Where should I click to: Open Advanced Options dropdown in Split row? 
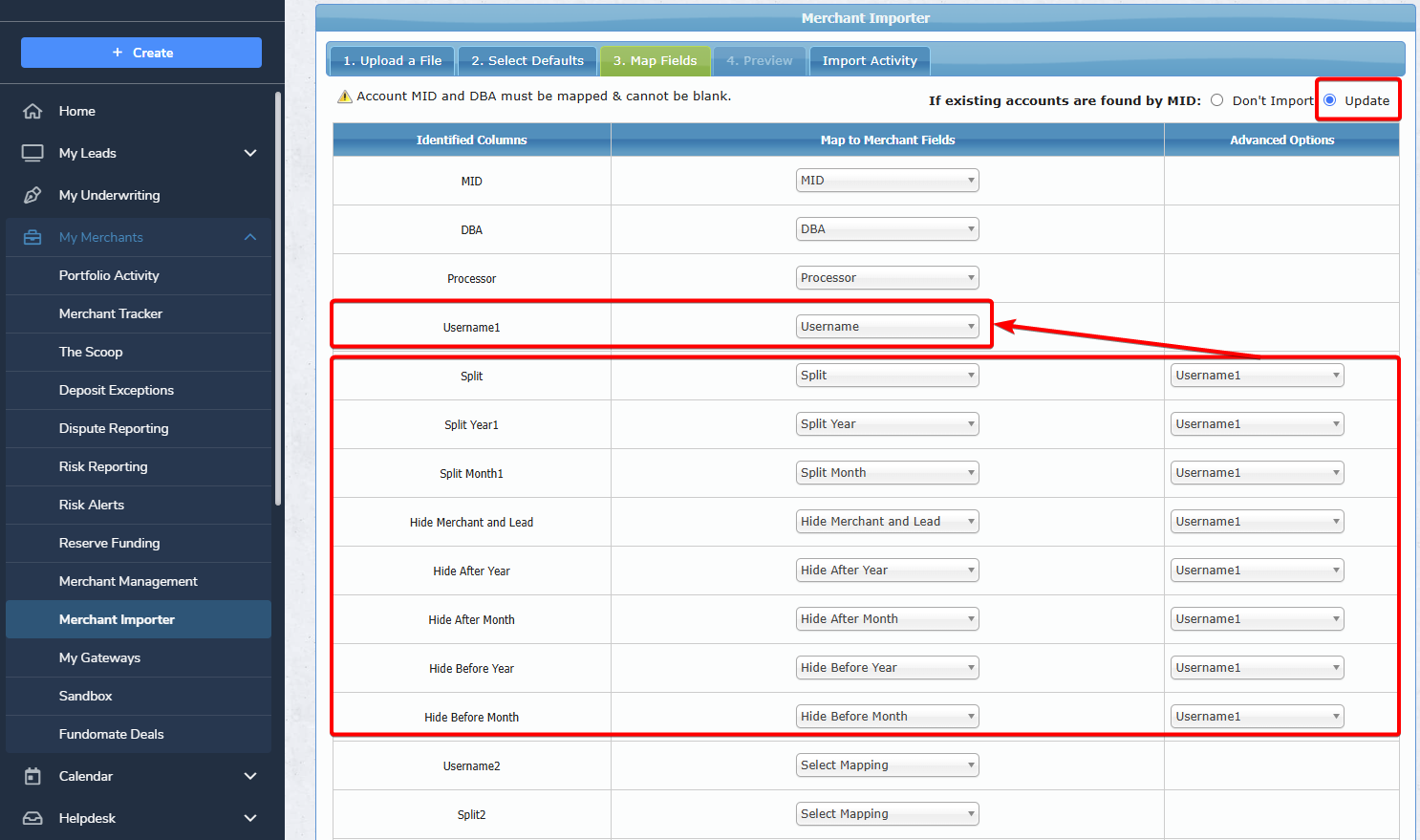tap(1258, 376)
